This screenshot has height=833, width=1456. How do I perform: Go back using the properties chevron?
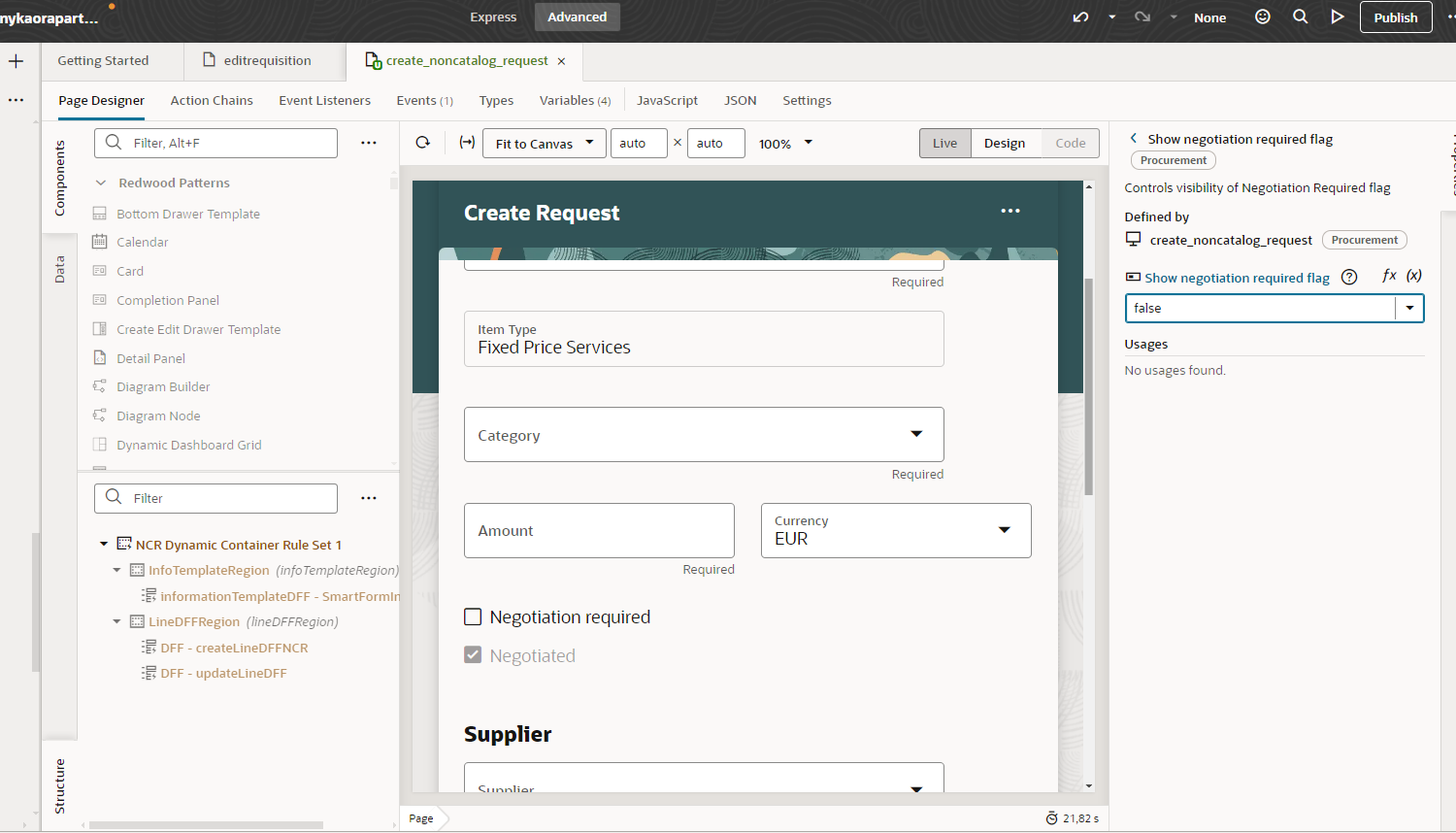coord(1133,139)
